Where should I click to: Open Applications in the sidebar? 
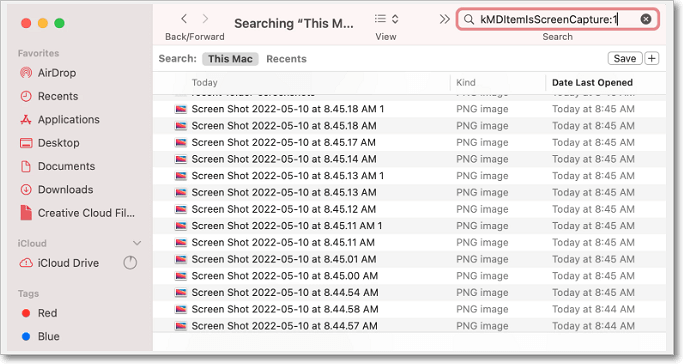60,119
